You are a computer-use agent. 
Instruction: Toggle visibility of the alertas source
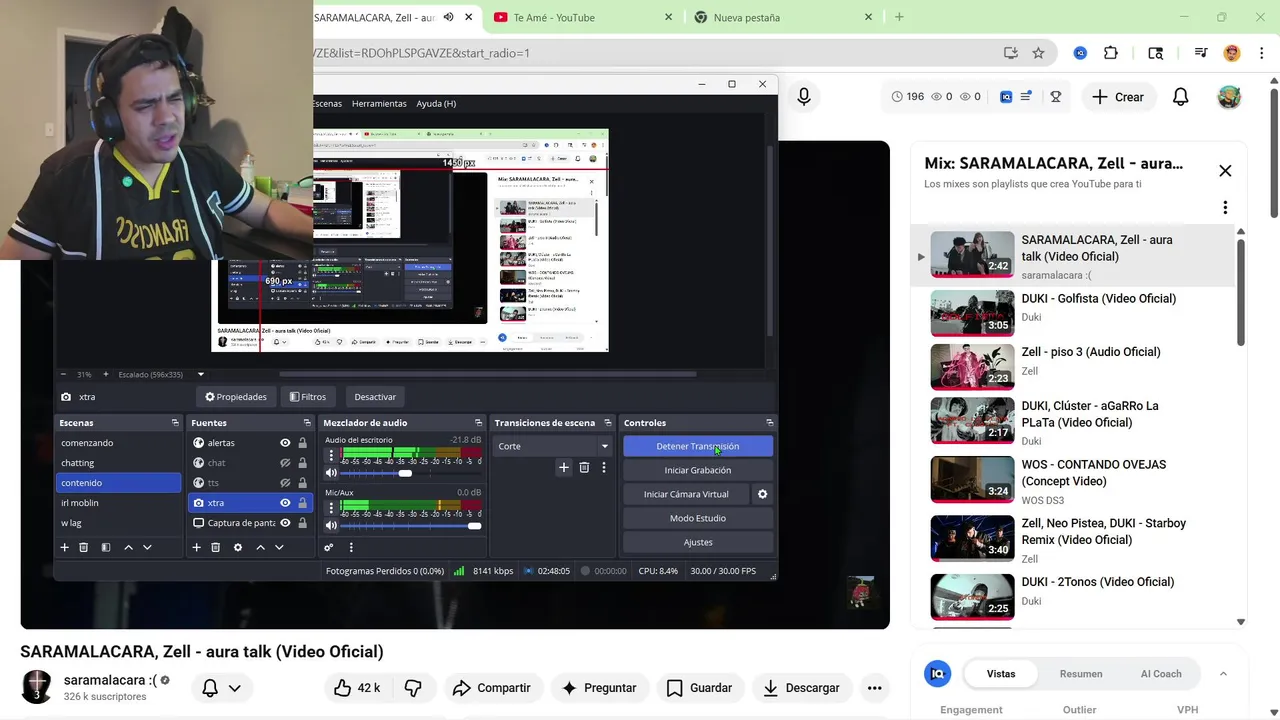285,443
